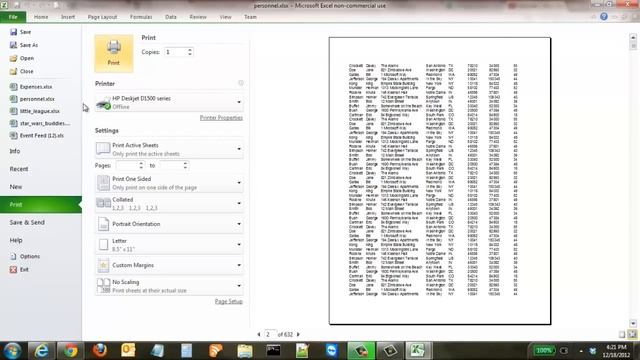Screen dimensions: 640x360
Task: Go to the previous preview page
Action: (x=259, y=334)
